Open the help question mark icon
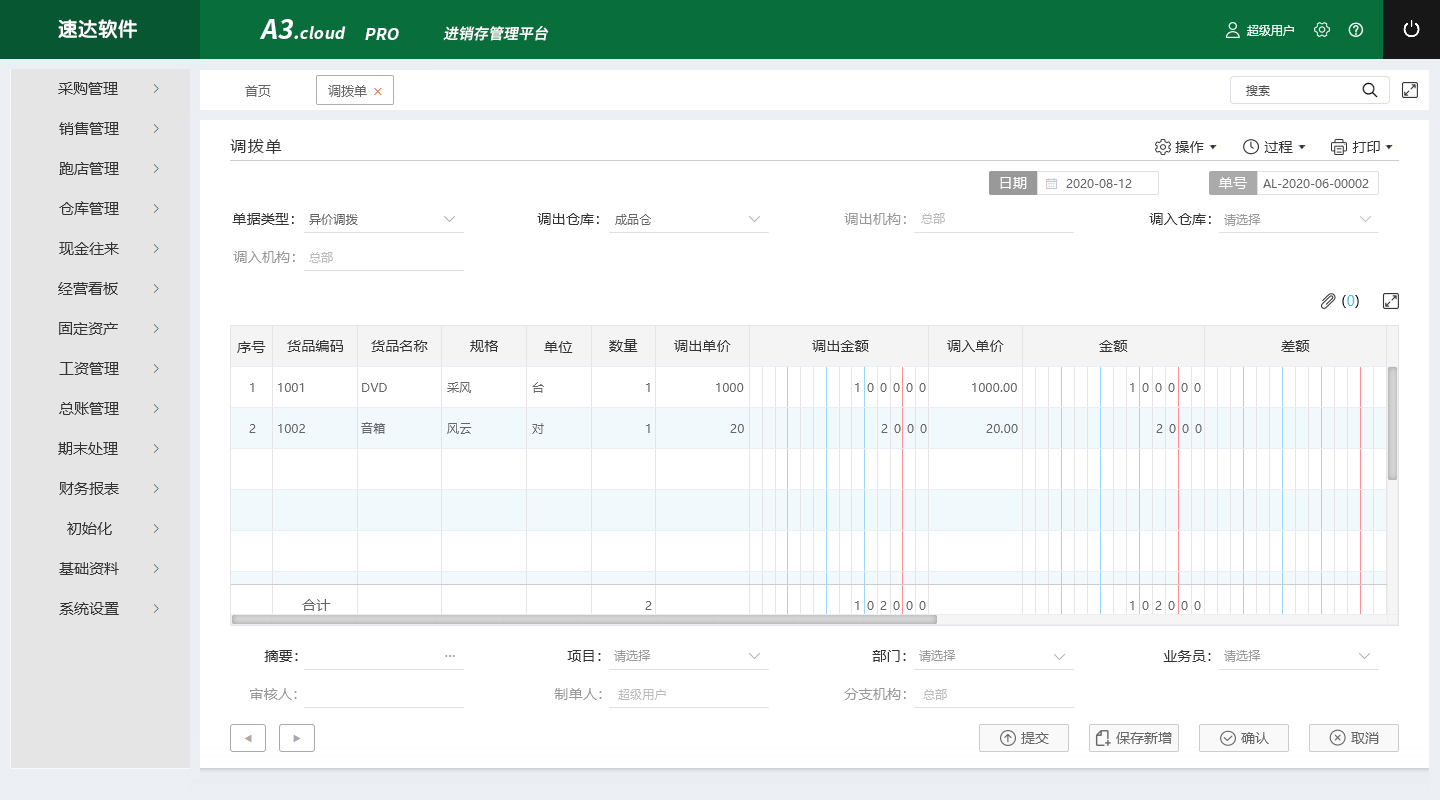The image size is (1440, 800). click(1356, 30)
